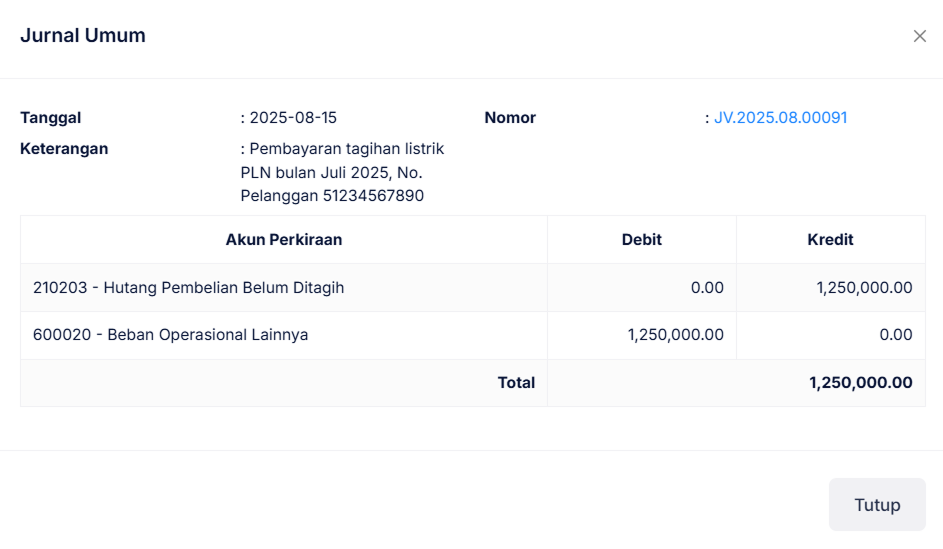Click credit value 0.00 for account 600020

[896, 335]
